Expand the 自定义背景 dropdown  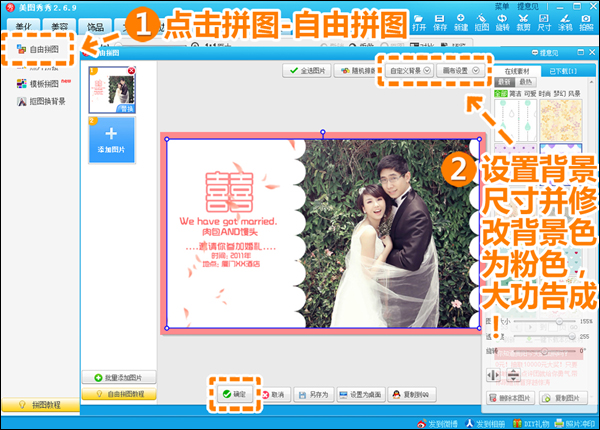point(409,71)
